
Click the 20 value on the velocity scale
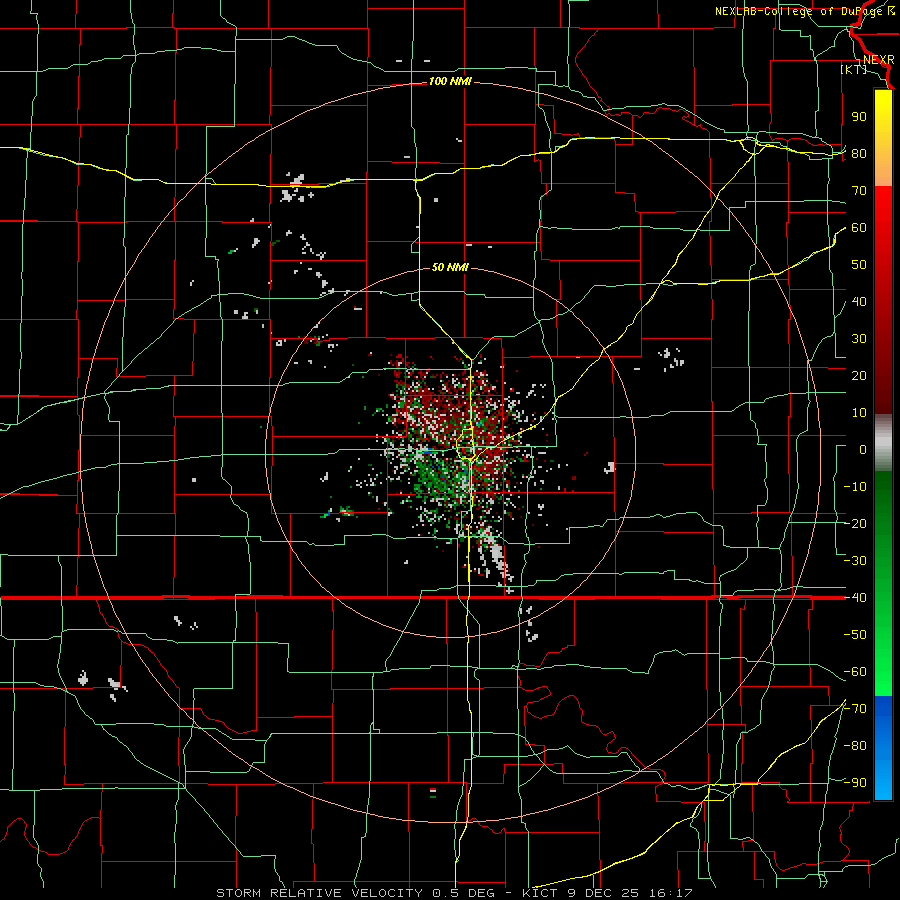click(x=859, y=376)
